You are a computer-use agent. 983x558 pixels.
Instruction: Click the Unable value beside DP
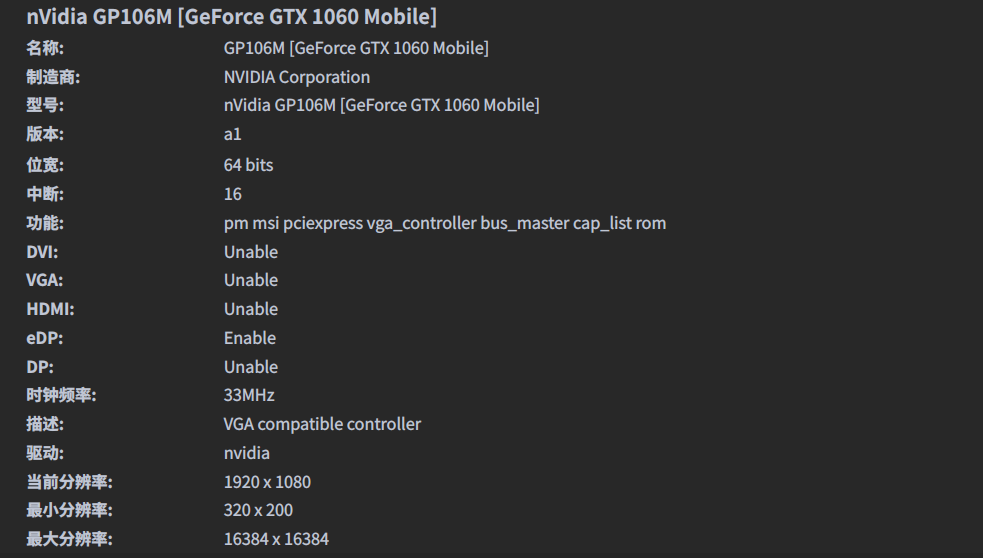click(250, 367)
